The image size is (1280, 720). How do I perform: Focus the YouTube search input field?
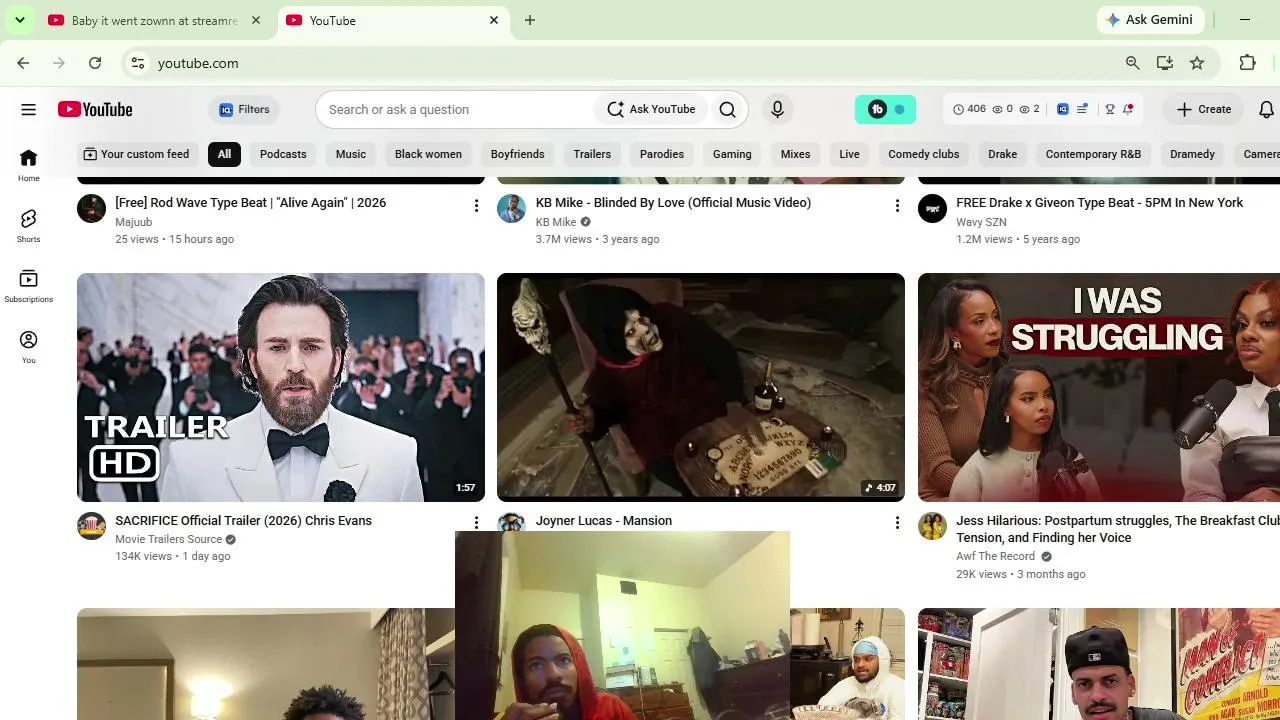pos(455,110)
